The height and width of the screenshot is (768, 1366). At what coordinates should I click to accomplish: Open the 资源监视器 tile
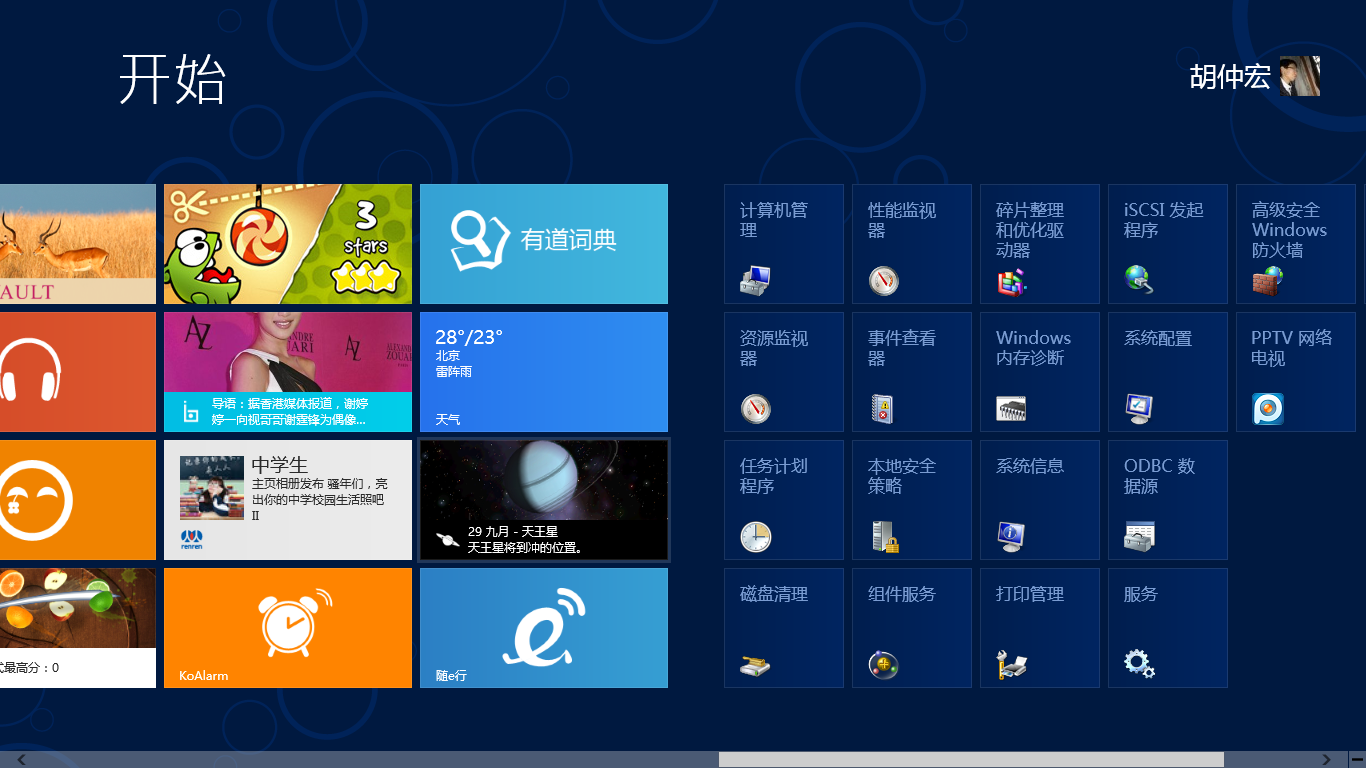[784, 372]
